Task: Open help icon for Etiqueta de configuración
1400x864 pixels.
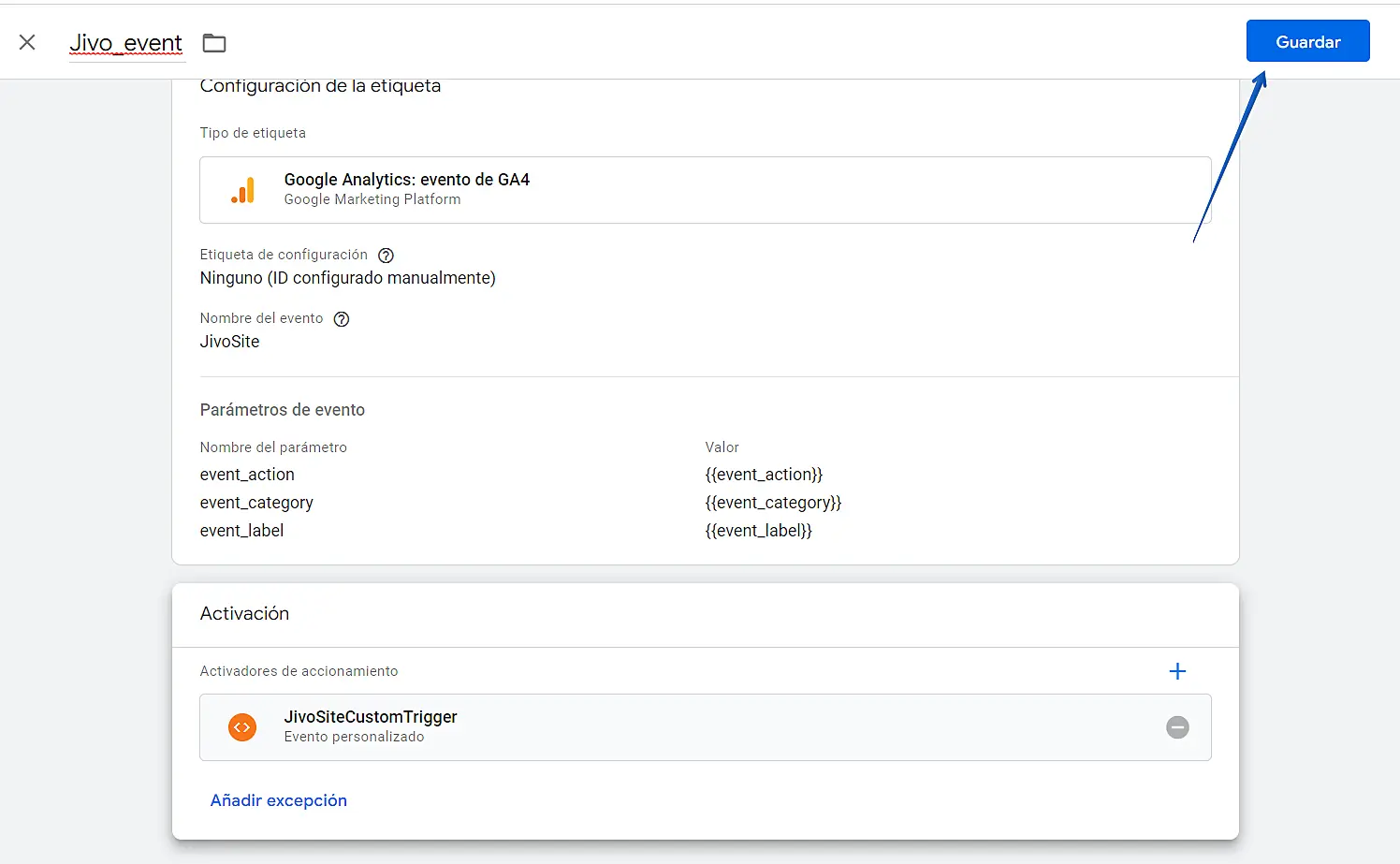Action: click(386, 256)
